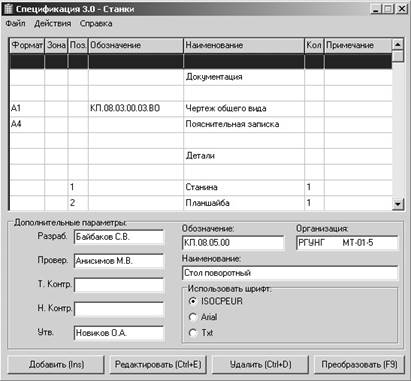This screenshot has height=381, width=411.
Task: Click the Удалить (Ctrl+D) button
Action: (260, 364)
